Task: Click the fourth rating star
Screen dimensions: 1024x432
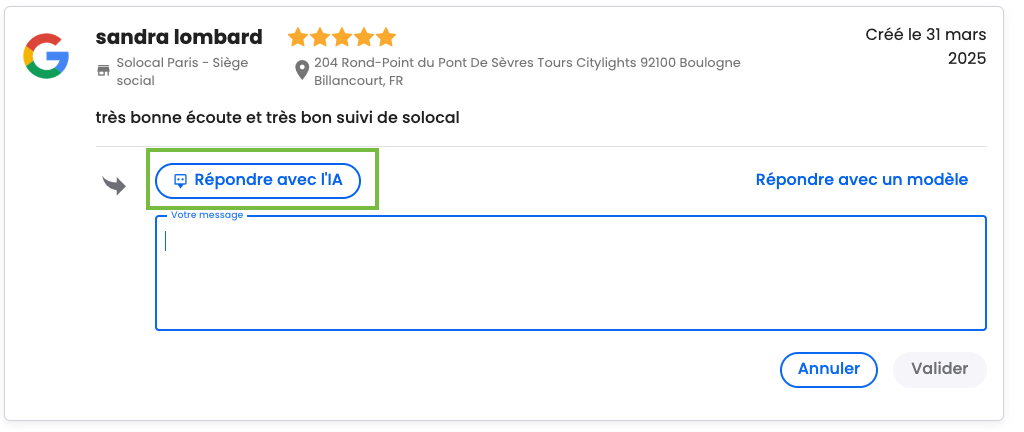Action: pyautogui.click(x=364, y=37)
